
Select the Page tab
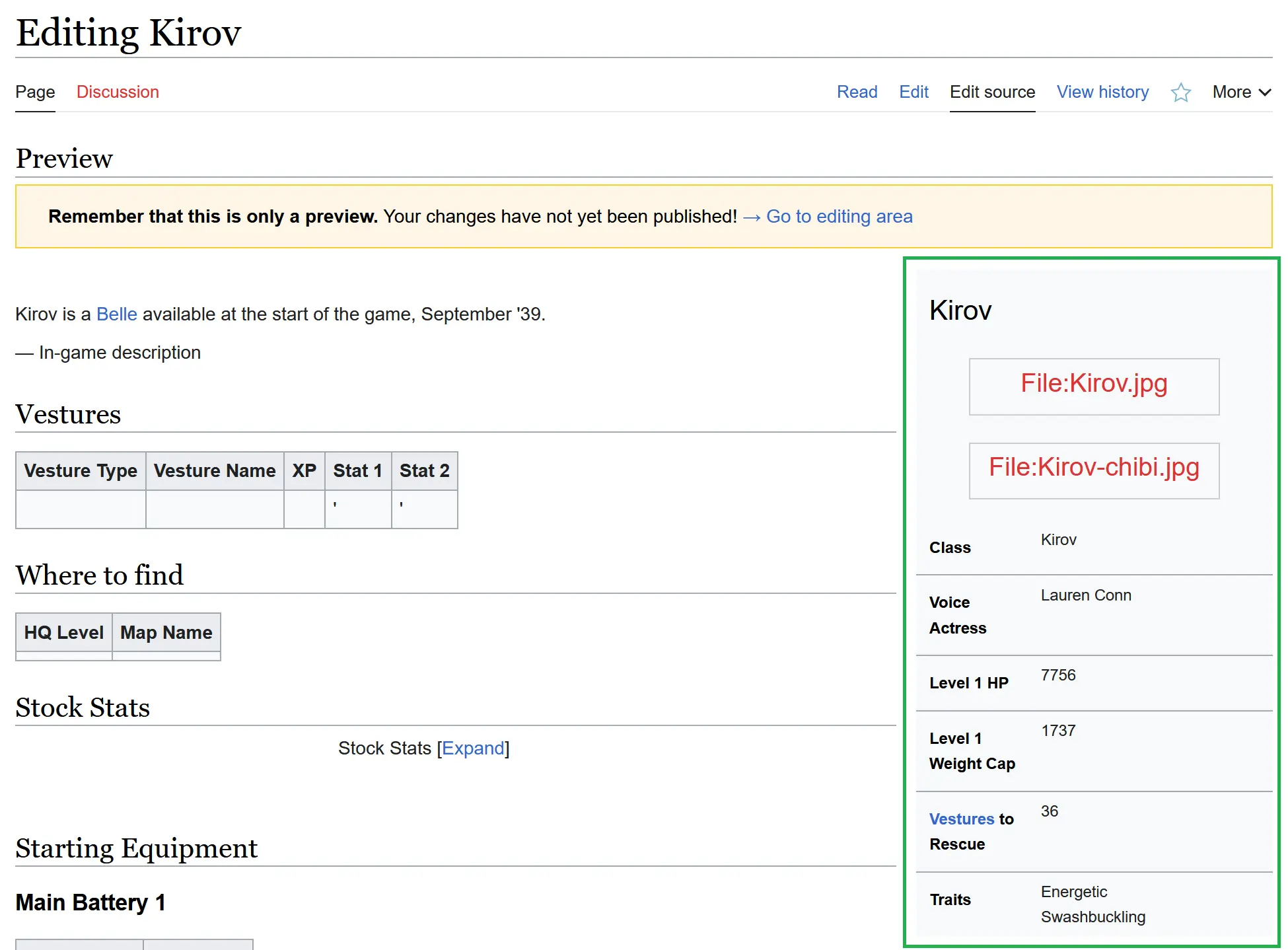[x=35, y=92]
